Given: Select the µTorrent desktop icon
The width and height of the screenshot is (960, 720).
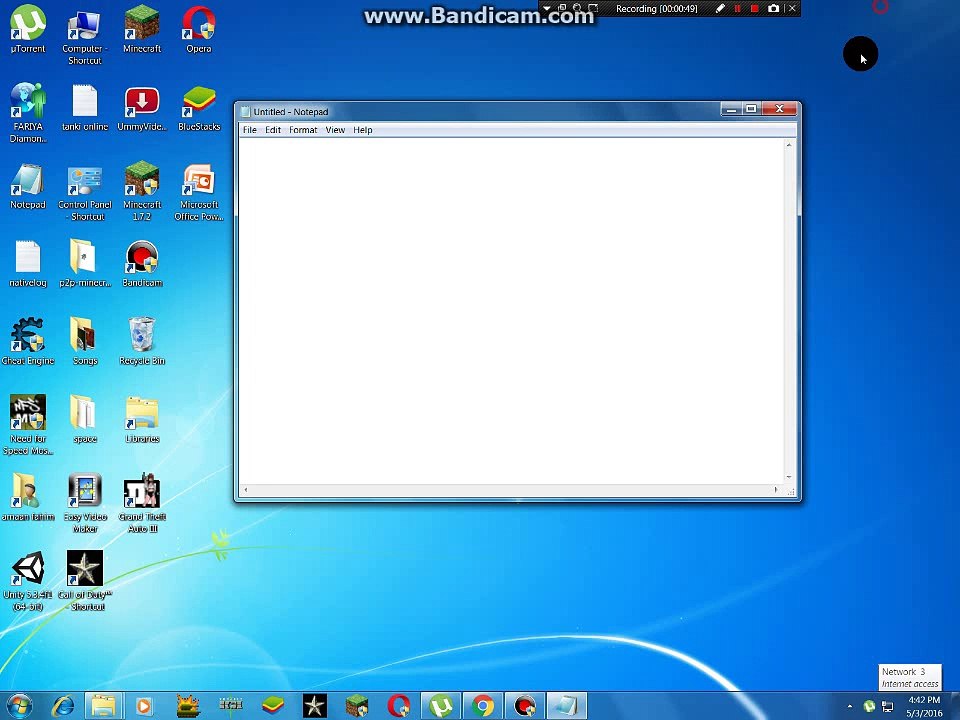Looking at the screenshot, I should 28,29.
